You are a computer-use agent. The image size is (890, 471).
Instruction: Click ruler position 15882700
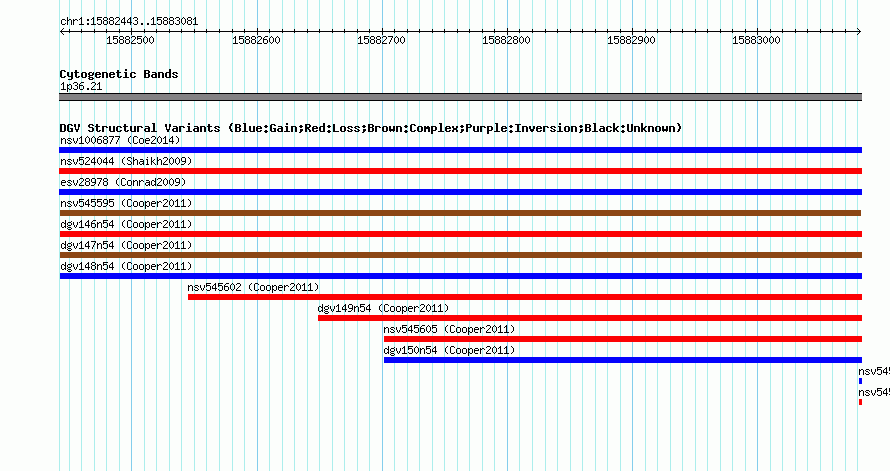[381, 40]
